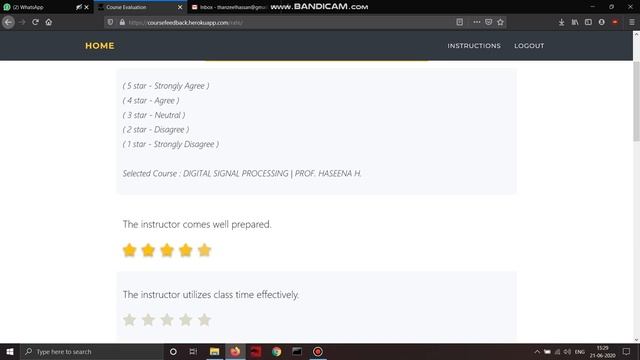Click the scrollbar down arrow
The height and width of the screenshot is (360, 640).
(x=636, y=340)
